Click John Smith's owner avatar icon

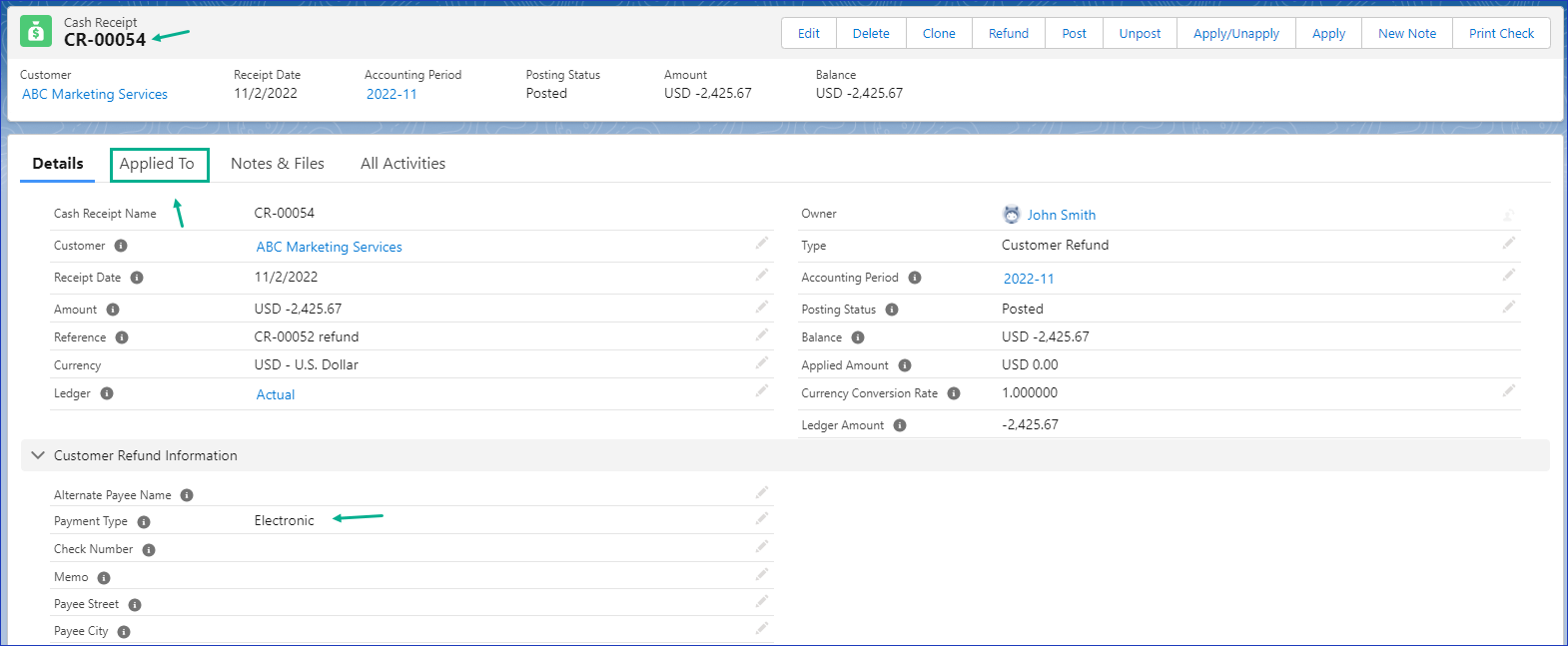[1012, 215]
